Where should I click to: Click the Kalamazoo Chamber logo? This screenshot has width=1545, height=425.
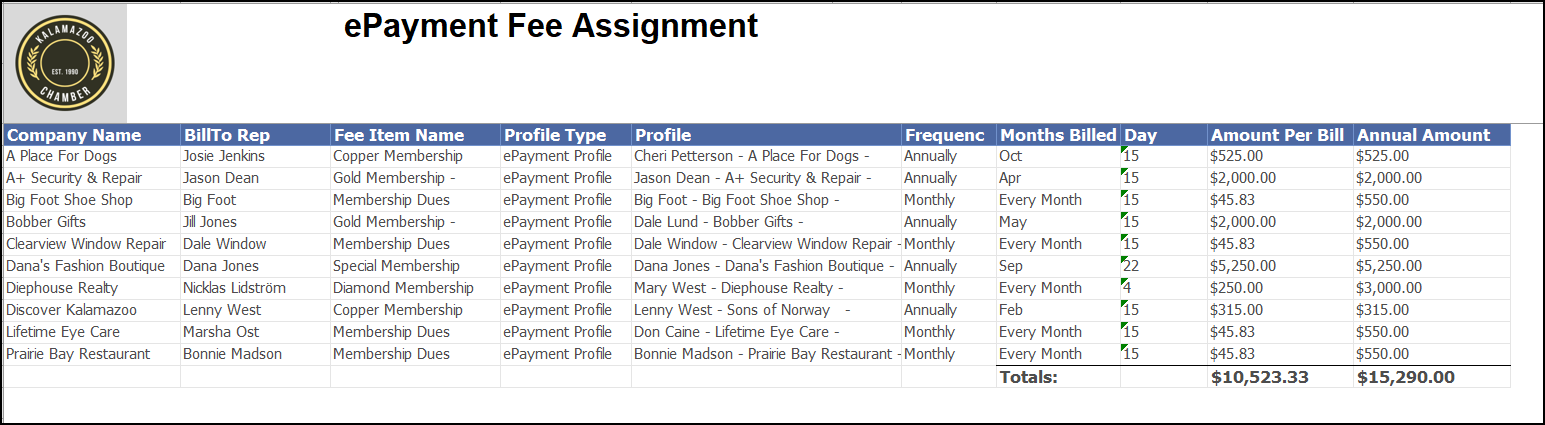tap(66, 62)
